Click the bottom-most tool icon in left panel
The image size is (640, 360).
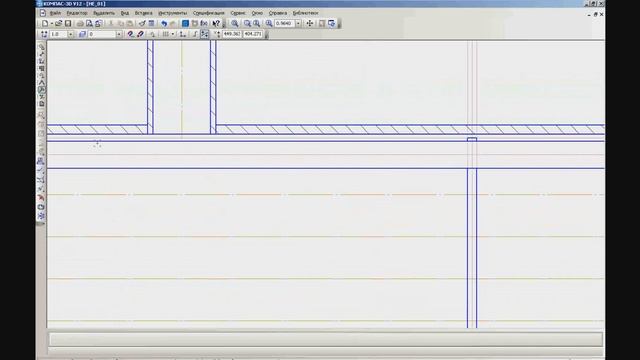point(41,216)
